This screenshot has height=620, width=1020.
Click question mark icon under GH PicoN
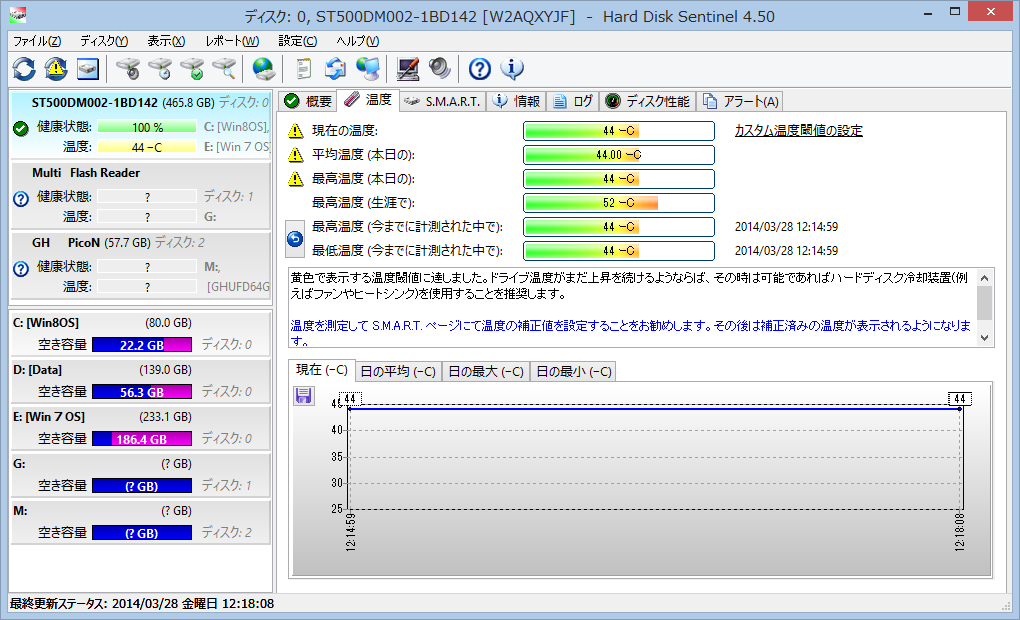click(x=21, y=268)
